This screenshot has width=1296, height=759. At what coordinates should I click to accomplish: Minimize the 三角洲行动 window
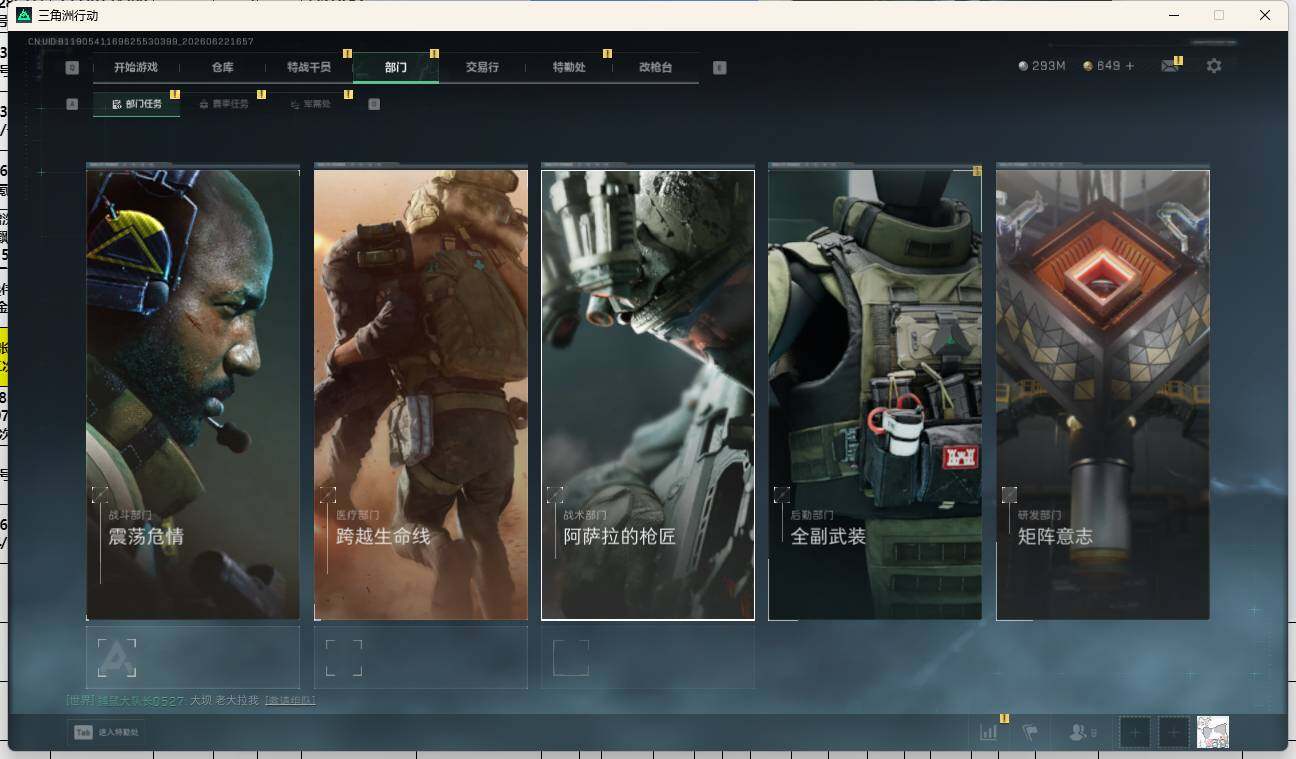pyautogui.click(x=1172, y=15)
